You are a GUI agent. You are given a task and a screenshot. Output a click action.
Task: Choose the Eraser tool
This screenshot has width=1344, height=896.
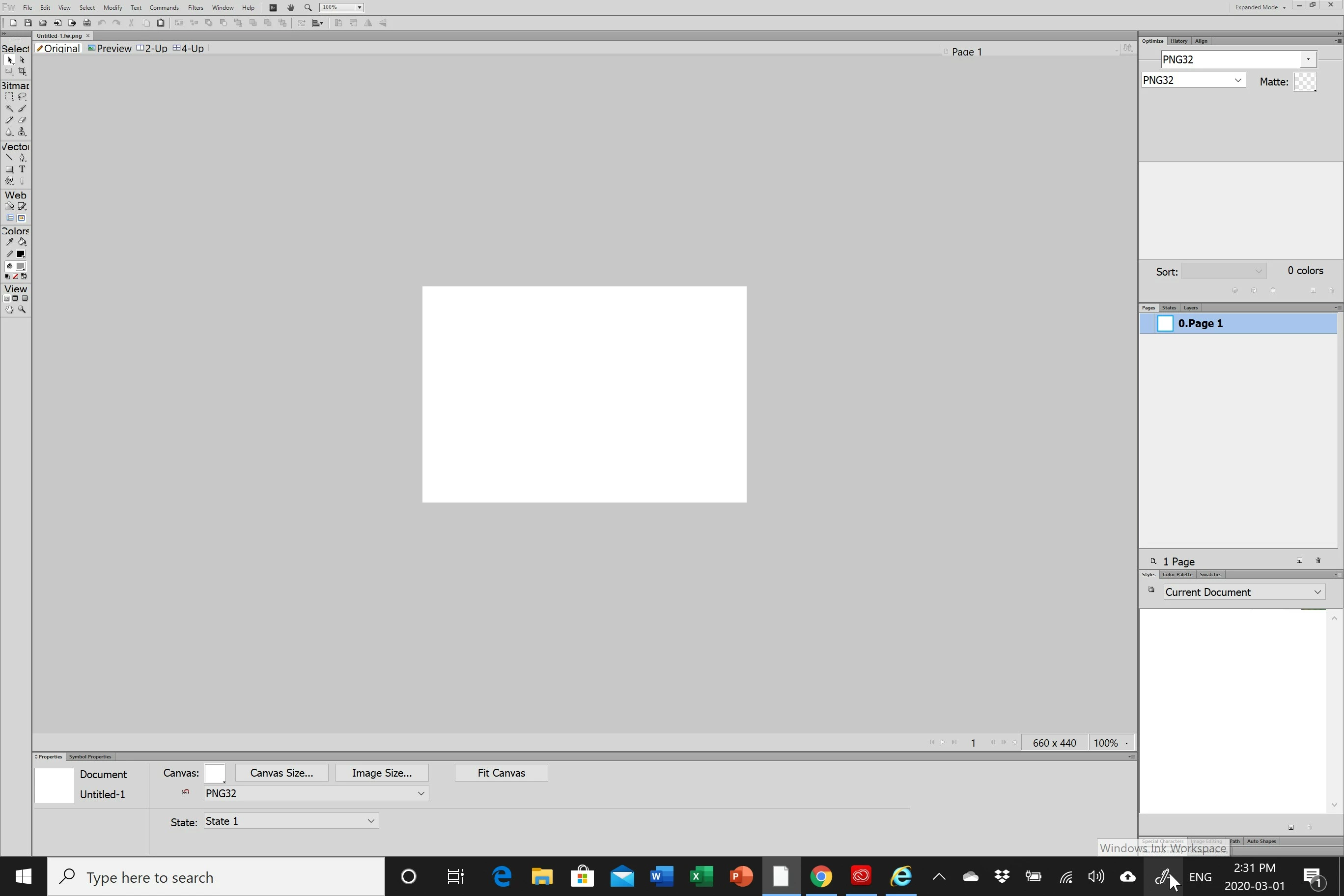click(22, 120)
